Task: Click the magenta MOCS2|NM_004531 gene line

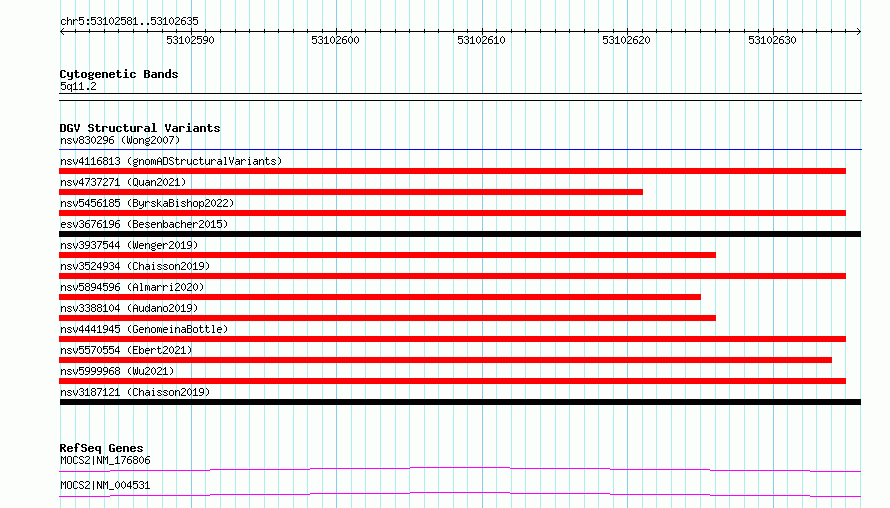Action: tap(460, 494)
